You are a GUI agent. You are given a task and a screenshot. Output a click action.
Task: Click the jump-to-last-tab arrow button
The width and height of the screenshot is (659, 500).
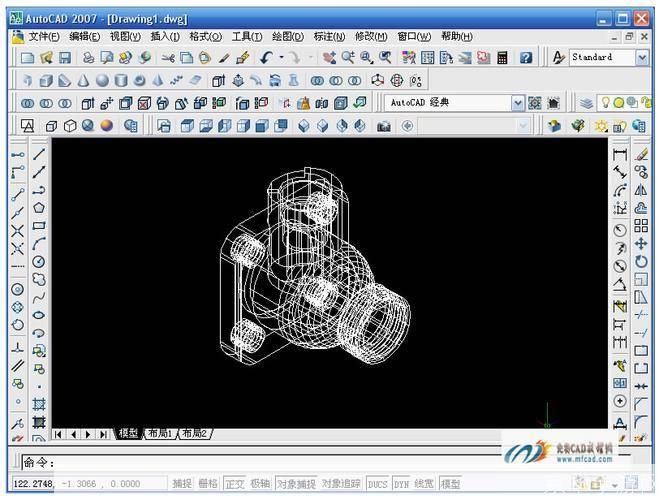(x=103, y=434)
